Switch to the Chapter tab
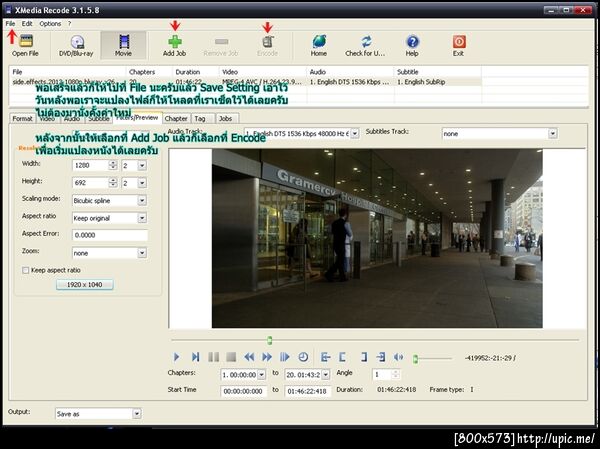The width and height of the screenshot is (600, 449). [176, 119]
